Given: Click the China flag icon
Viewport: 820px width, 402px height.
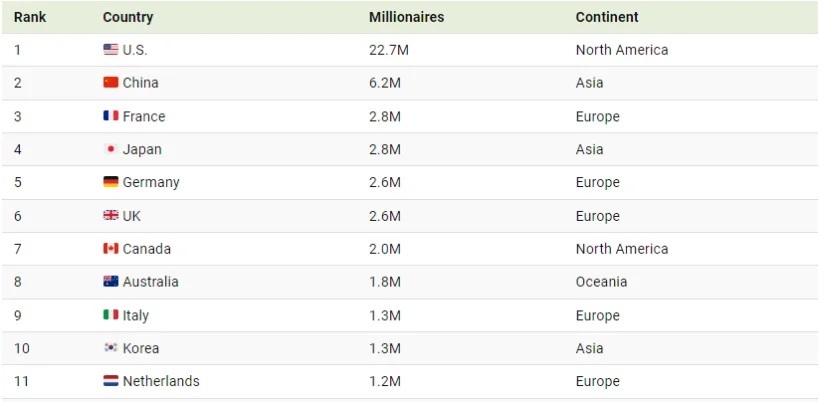Looking at the screenshot, I should pyautogui.click(x=111, y=83).
